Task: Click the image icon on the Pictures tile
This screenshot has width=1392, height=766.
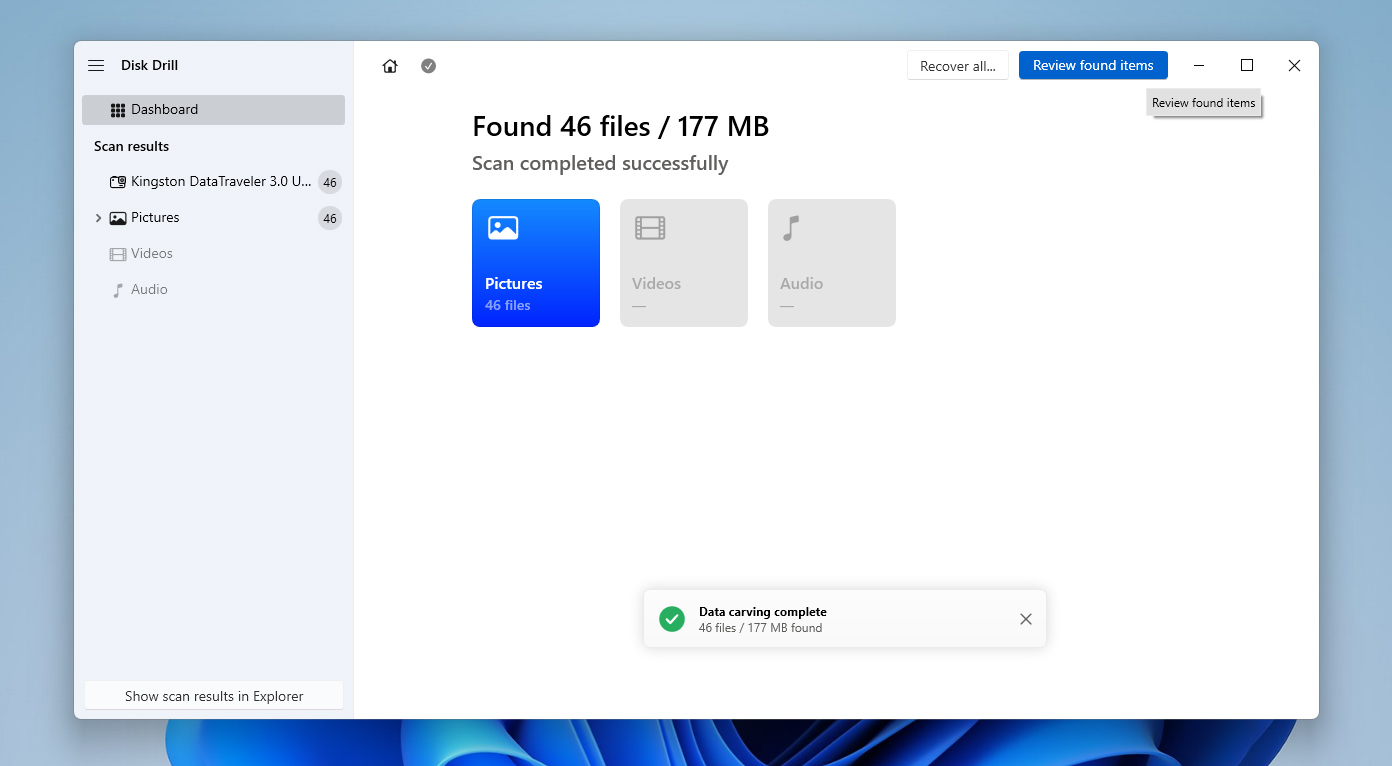Action: coord(503,228)
